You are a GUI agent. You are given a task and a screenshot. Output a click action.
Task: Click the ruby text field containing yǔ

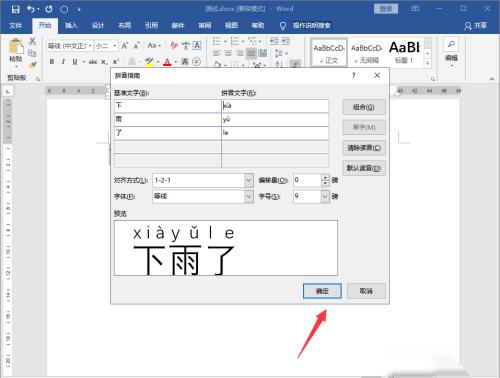[x=275, y=120]
